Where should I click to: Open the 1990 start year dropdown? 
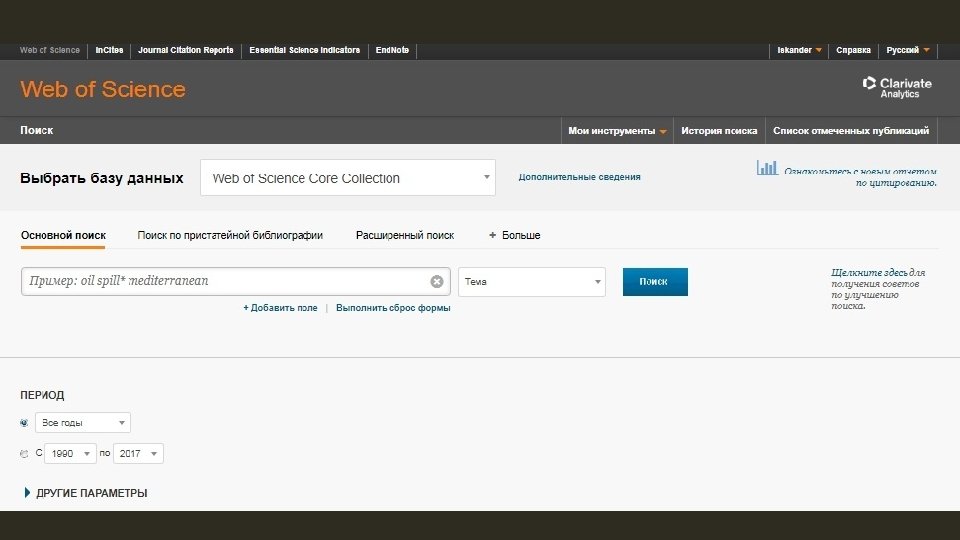pyautogui.click(x=70, y=453)
